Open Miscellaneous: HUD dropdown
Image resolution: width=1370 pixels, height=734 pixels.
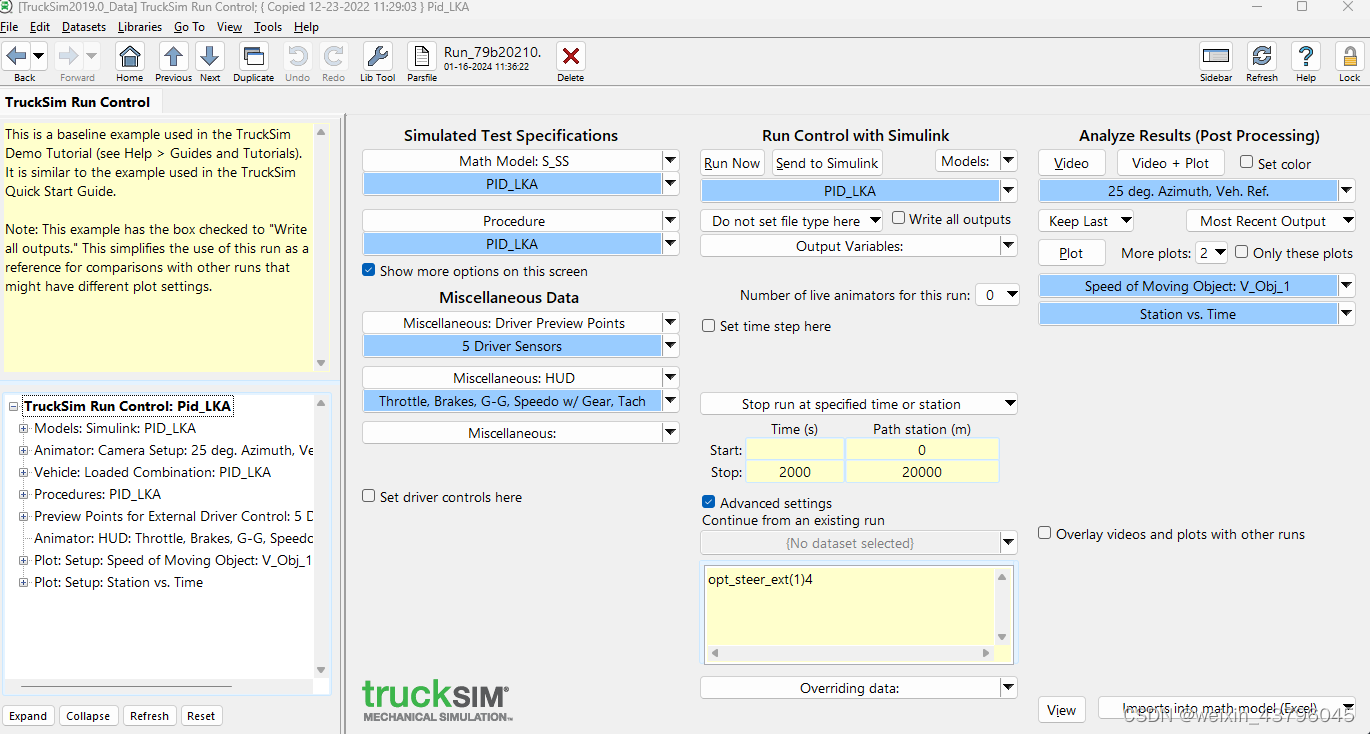[670, 377]
